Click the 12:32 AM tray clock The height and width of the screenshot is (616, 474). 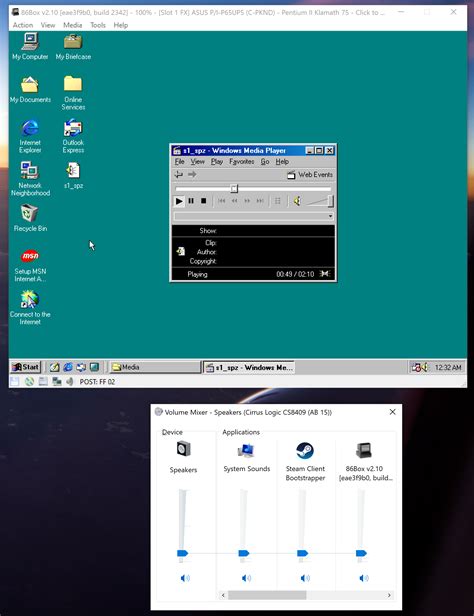(x=448, y=367)
